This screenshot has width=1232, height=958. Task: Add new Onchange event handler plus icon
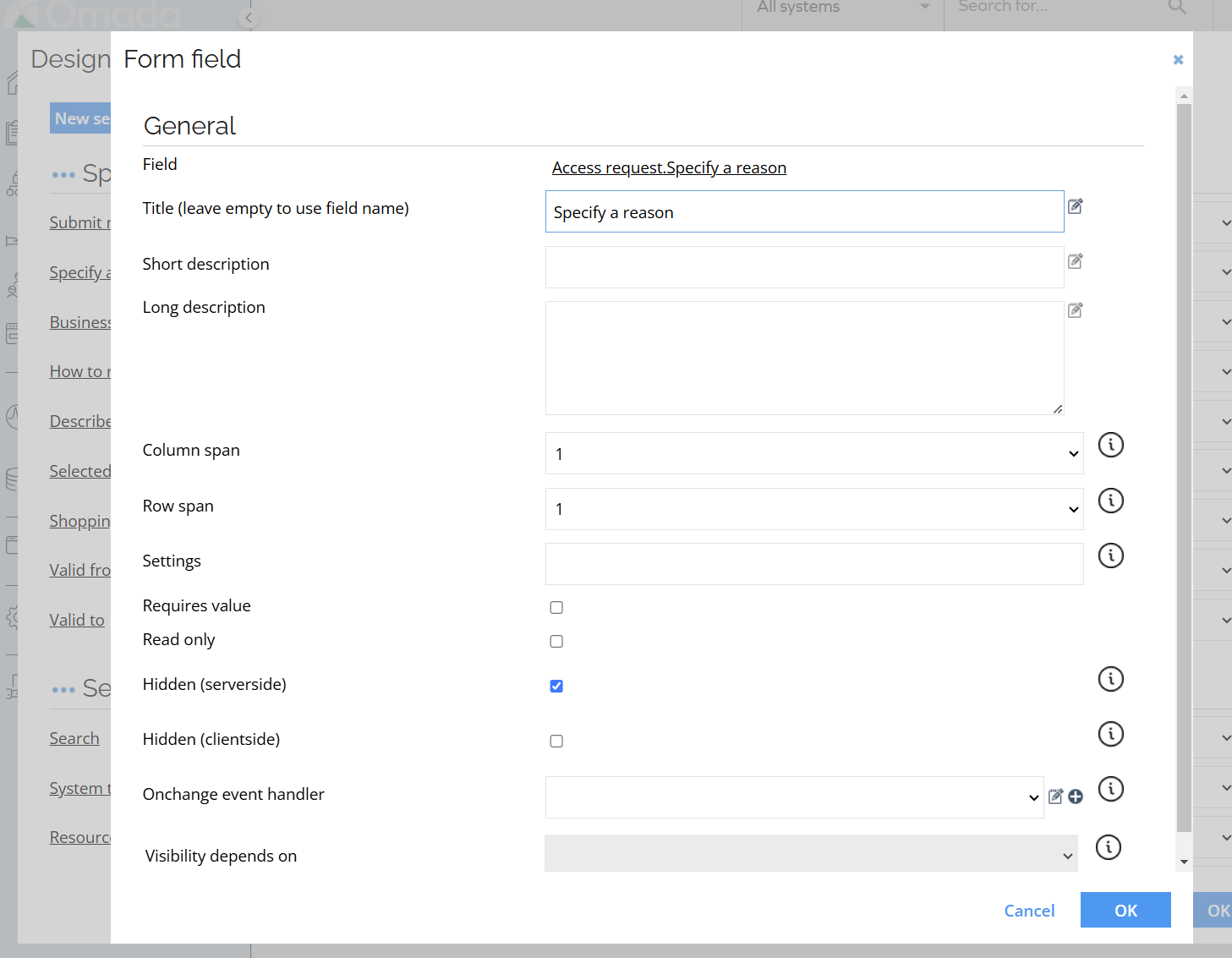[1076, 797]
